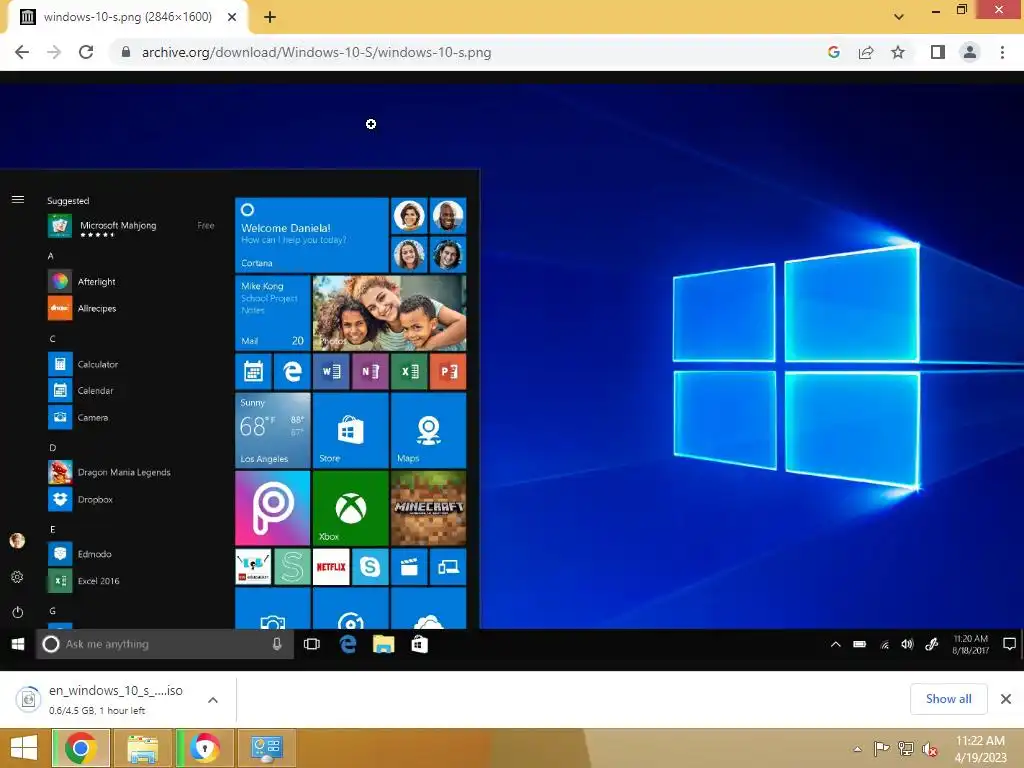Expand the options arrow beside the iso download
Image resolution: width=1024 pixels, height=768 pixels.
point(213,700)
